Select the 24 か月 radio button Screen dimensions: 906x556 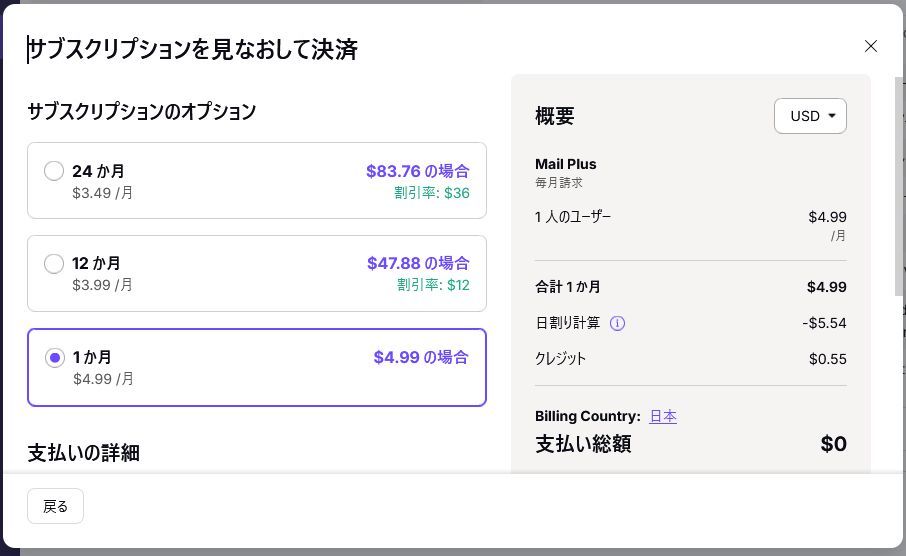pyautogui.click(x=54, y=170)
